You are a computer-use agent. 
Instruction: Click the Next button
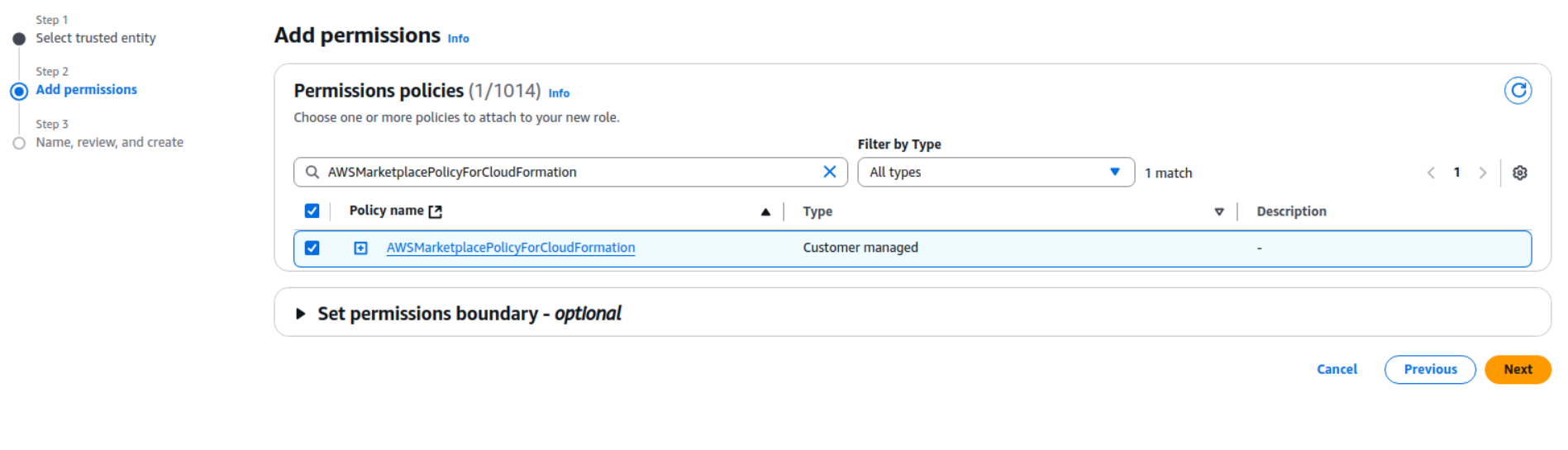pos(1517,369)
